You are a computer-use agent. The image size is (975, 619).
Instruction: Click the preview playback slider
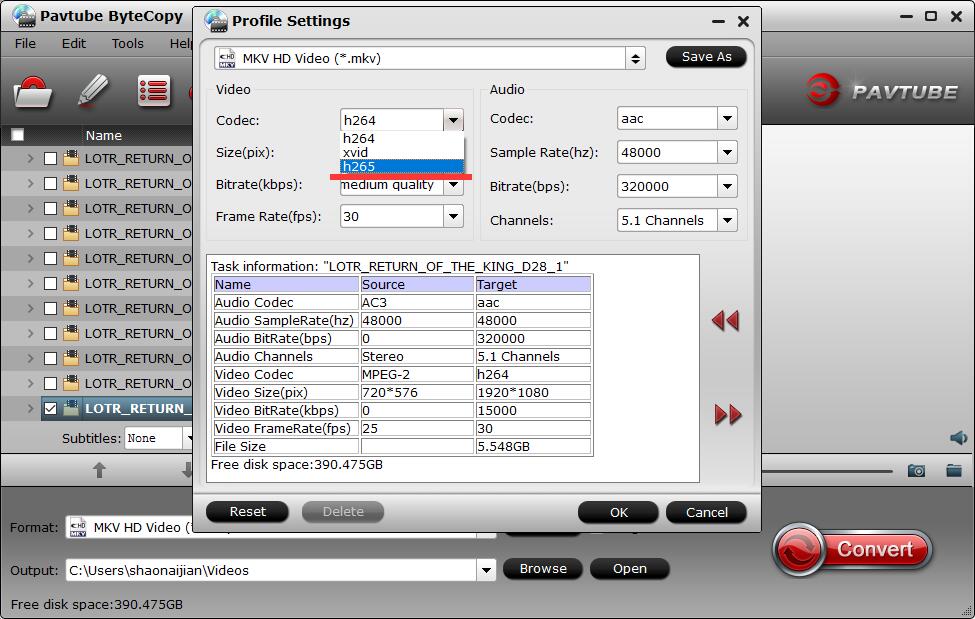pos(827,472)
